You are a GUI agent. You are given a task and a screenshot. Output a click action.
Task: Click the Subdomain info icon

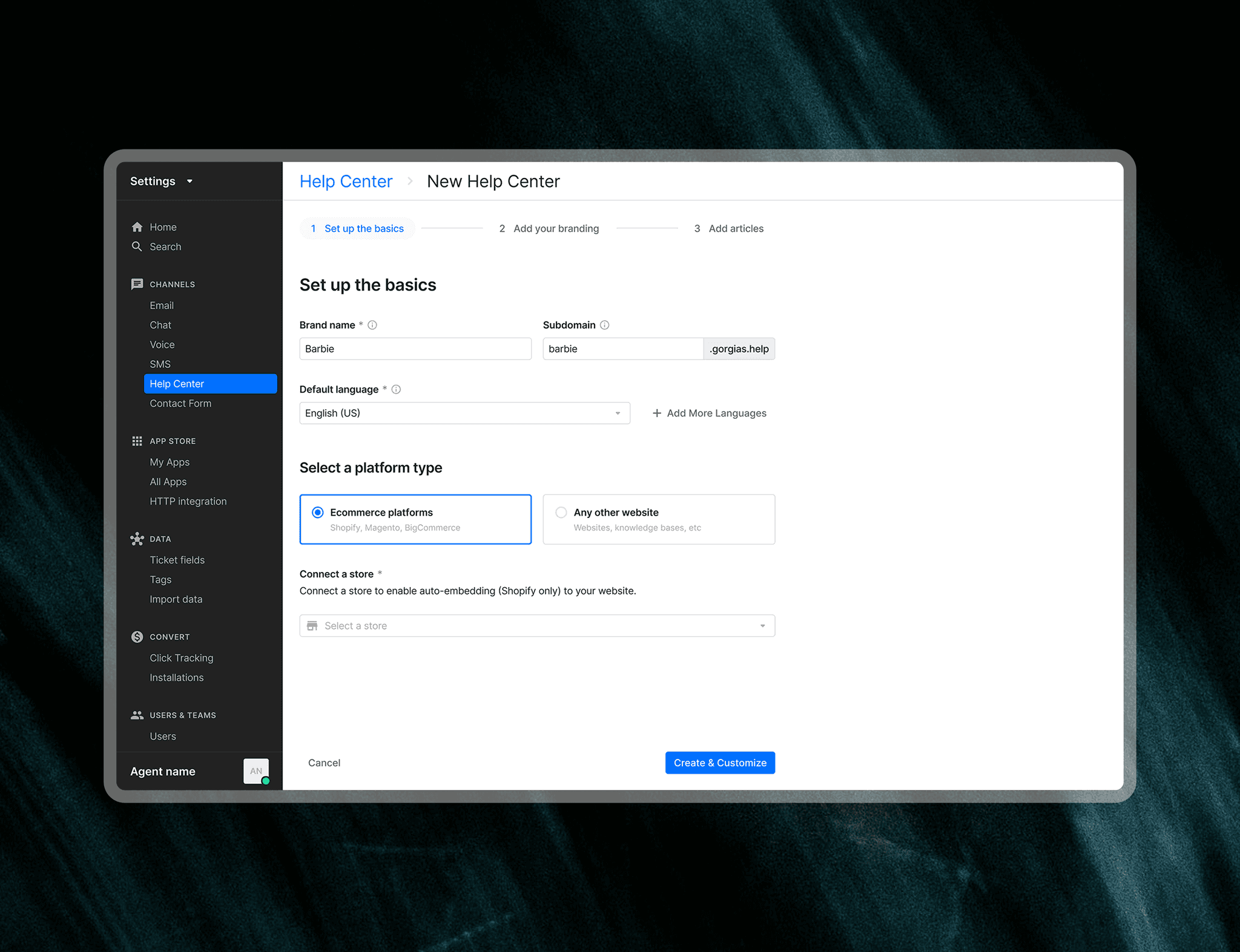(604, 325)
